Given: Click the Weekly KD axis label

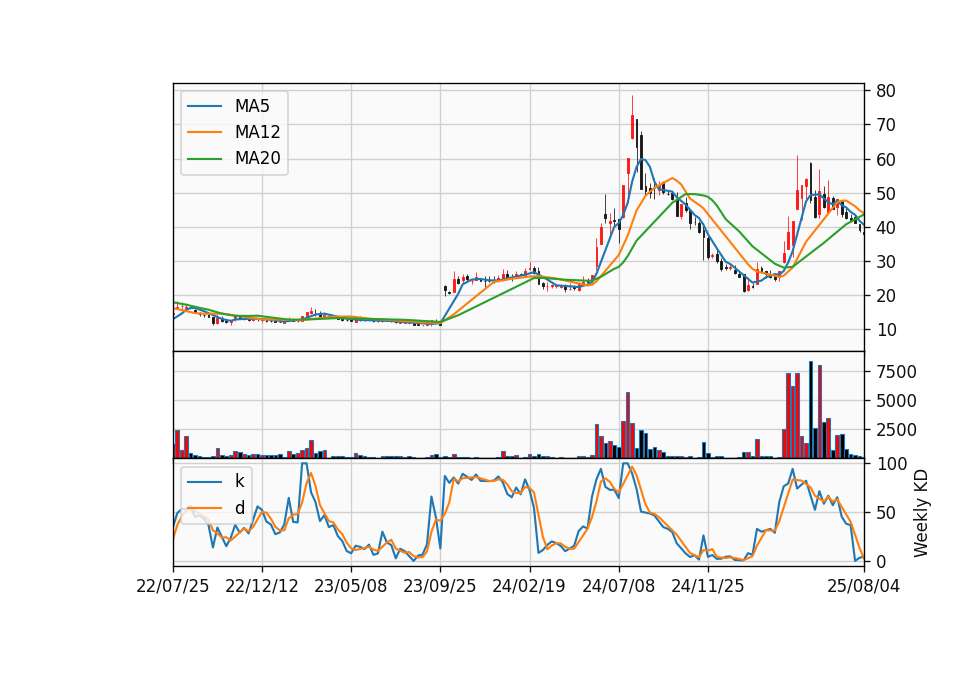Looking at the screenshot, I should [920, 514].
